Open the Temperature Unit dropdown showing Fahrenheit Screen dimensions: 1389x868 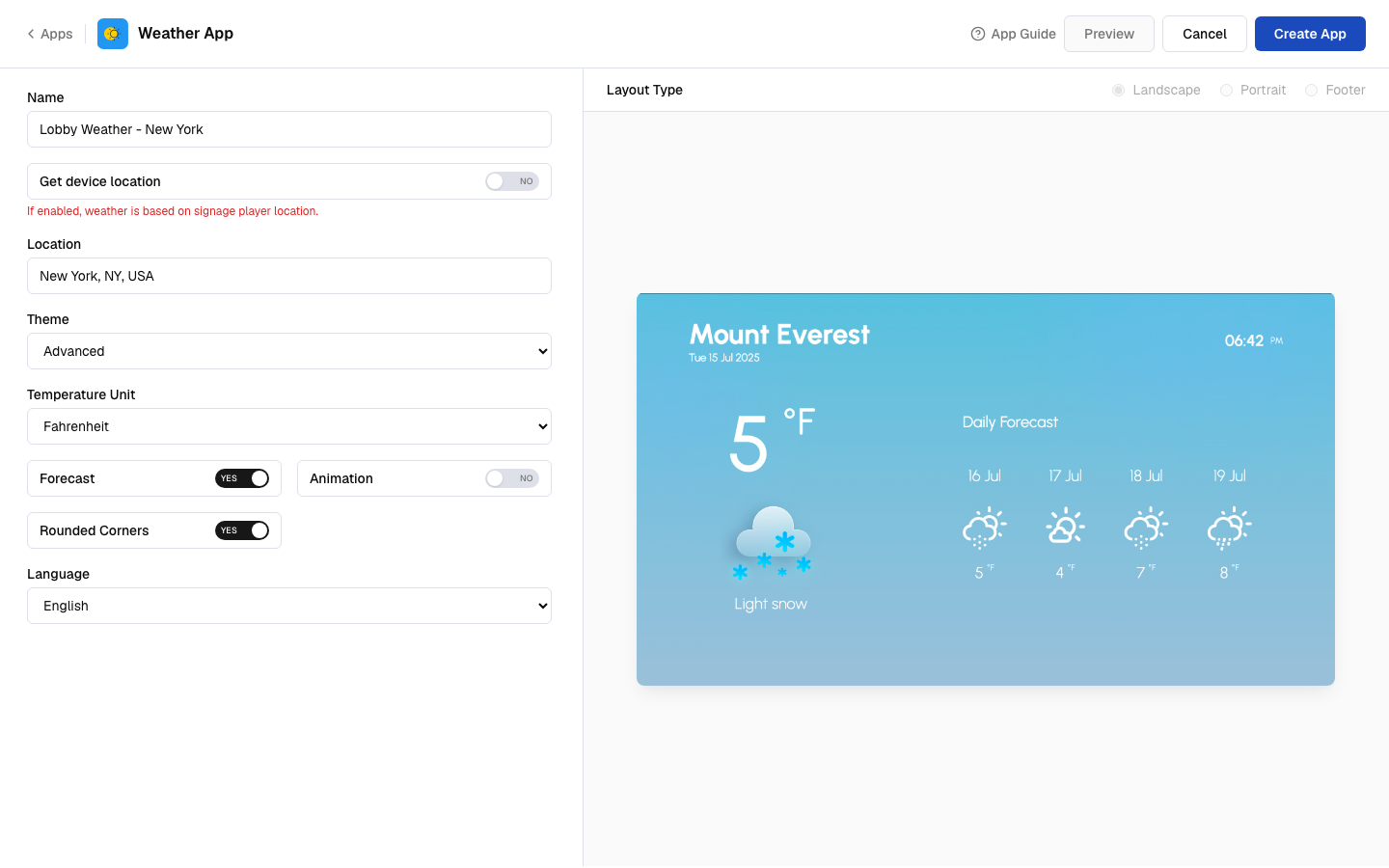[x=289, y=426]
